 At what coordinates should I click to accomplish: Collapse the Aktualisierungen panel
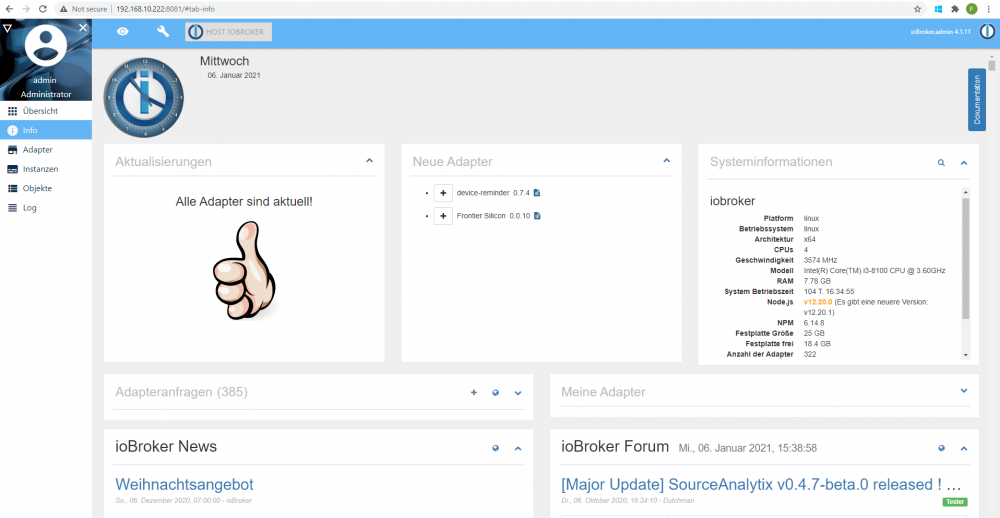369,161
